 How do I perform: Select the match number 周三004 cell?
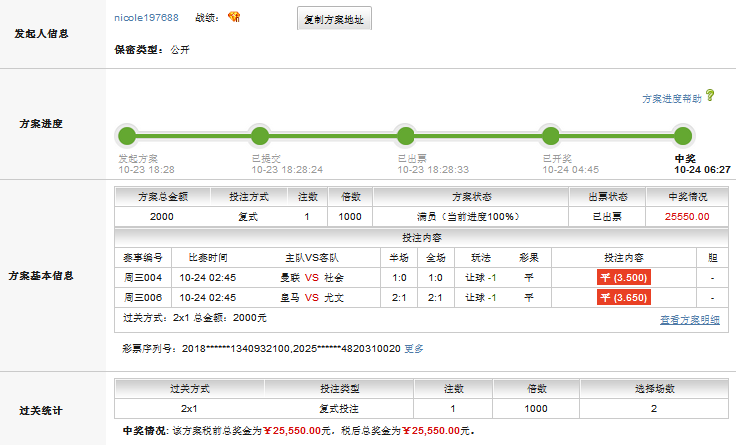pos(142,277)
